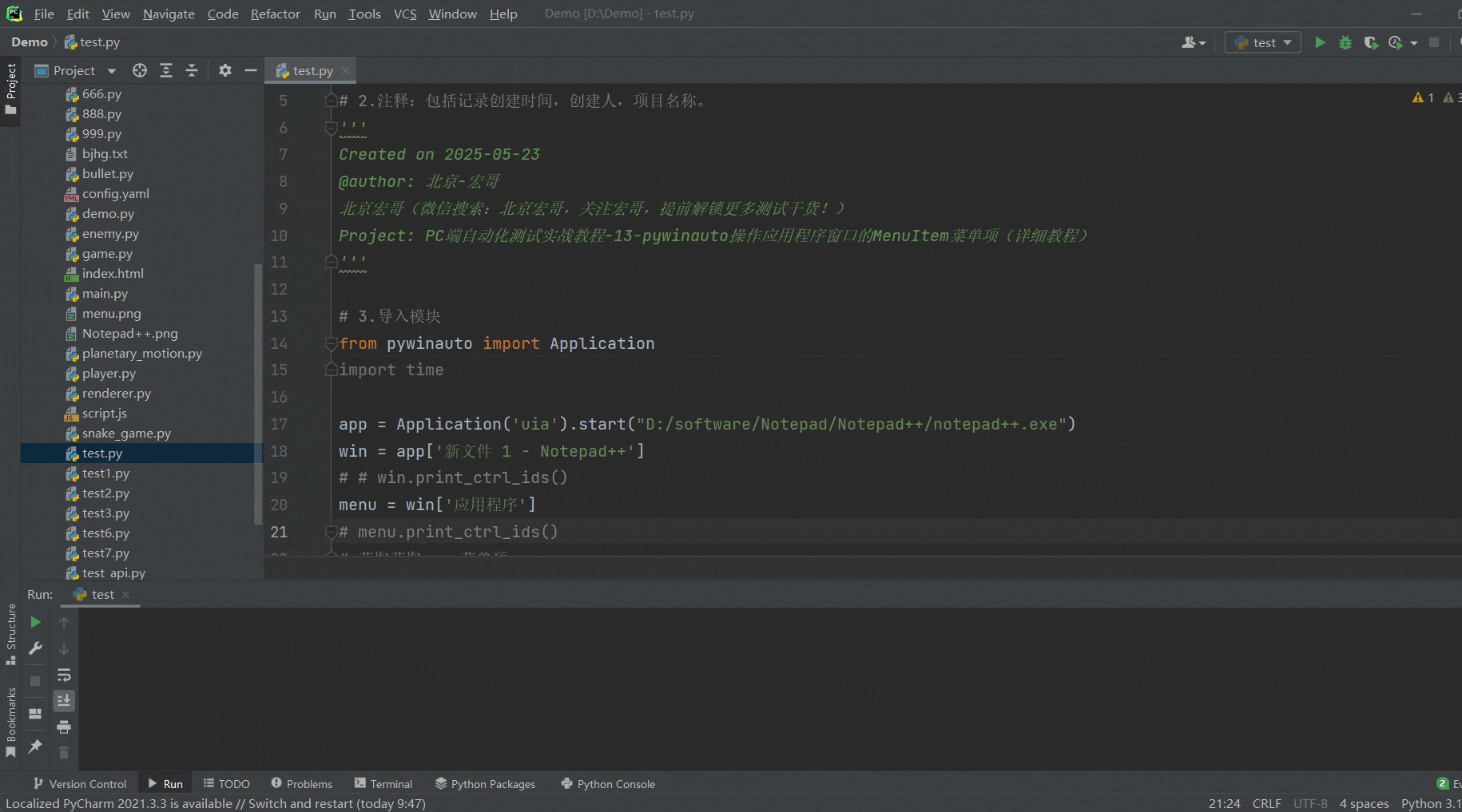Open the Refactor menu
Screen dimensions: 1462x812
[276, 14]
